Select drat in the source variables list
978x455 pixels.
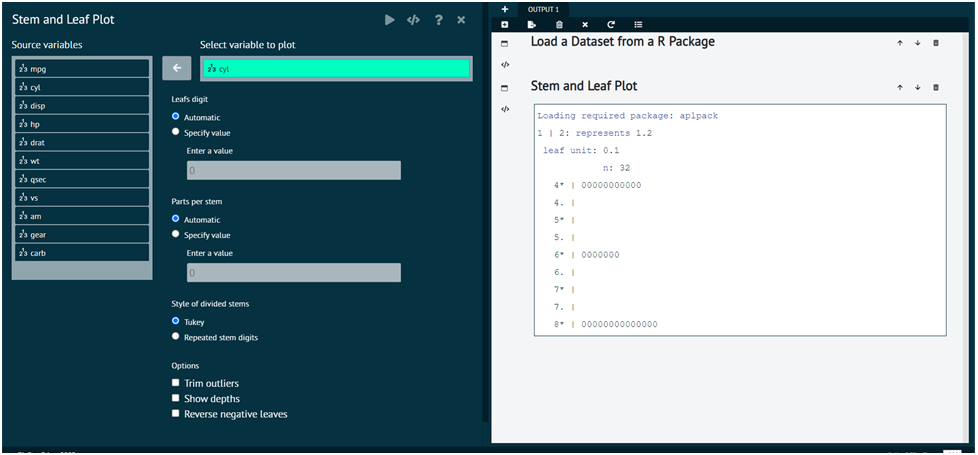82,142
